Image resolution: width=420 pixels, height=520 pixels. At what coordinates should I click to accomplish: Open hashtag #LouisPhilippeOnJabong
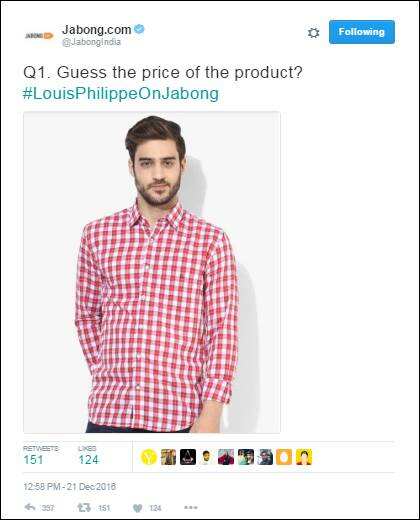pyautogui.click(x=121, y=93)
